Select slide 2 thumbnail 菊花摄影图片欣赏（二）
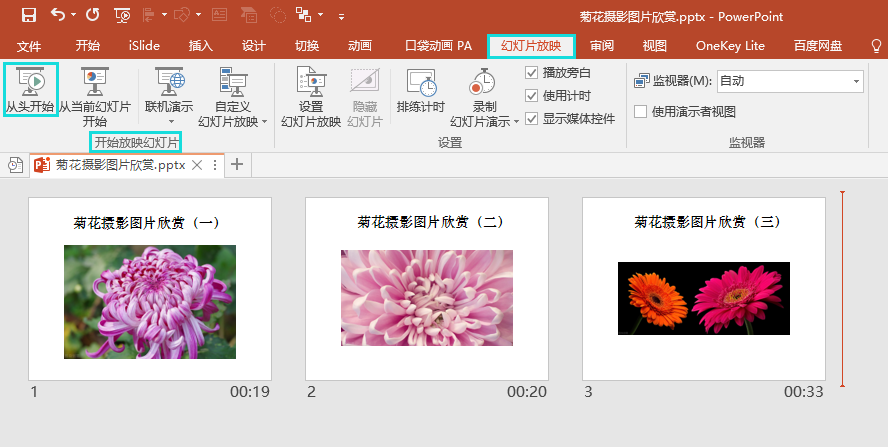 (427, 289)
